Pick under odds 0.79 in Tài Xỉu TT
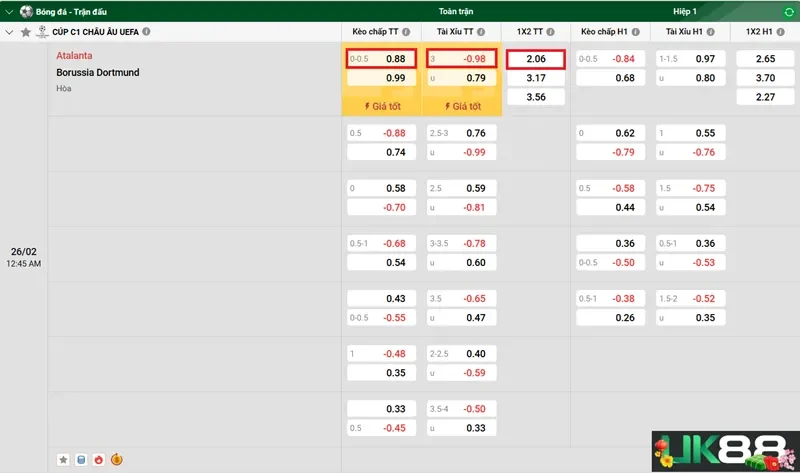Screen dimensions: 800x473 461,78
